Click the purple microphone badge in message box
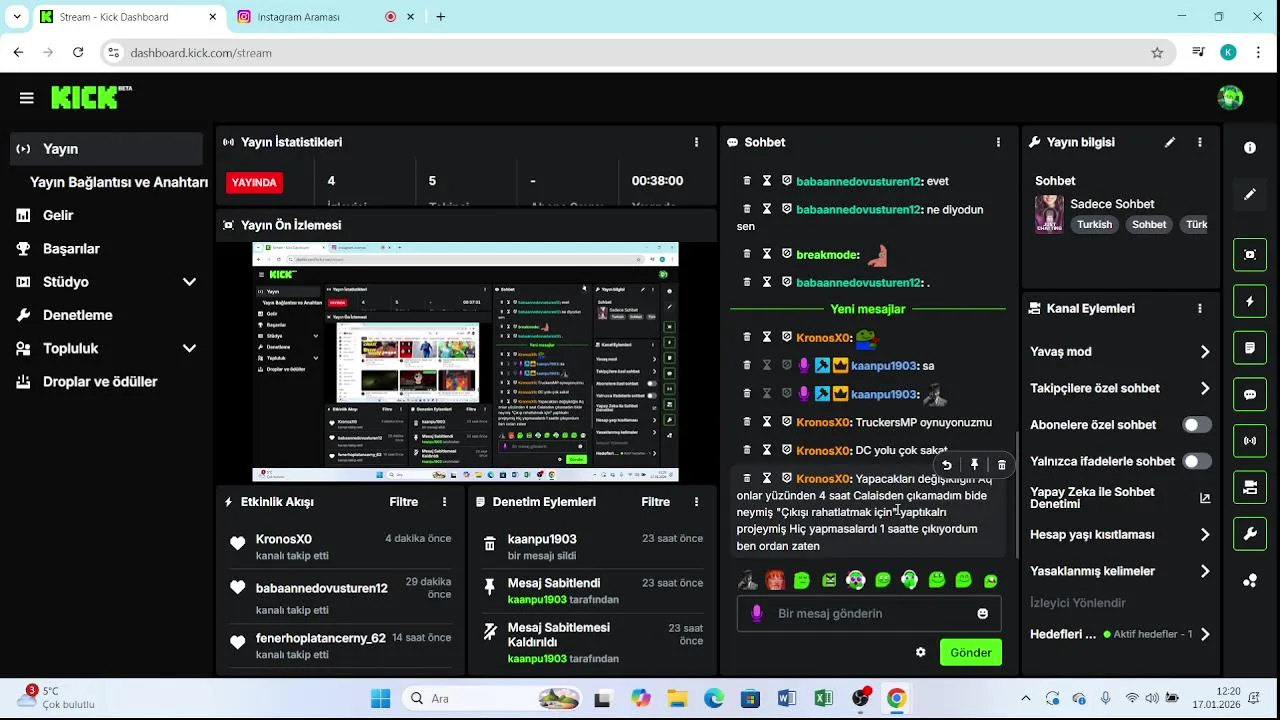1280x720 pixels. tap(757, 613)
